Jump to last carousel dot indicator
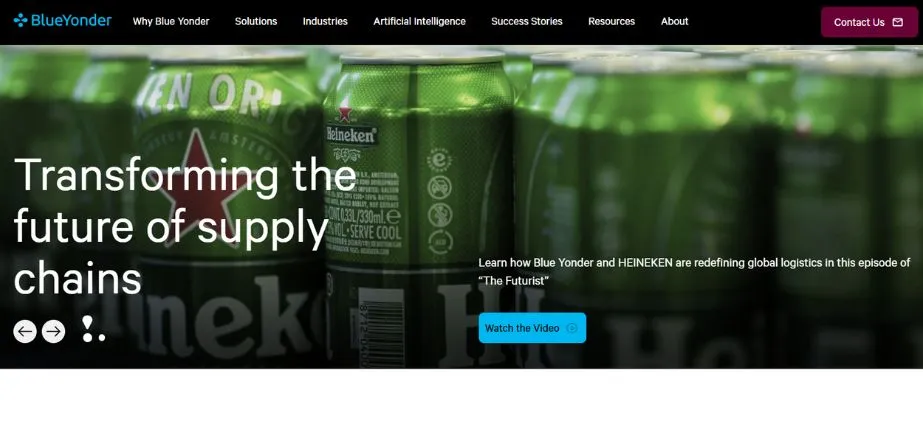This screenshot has height=435, width=923. click(x=102, y=338)
